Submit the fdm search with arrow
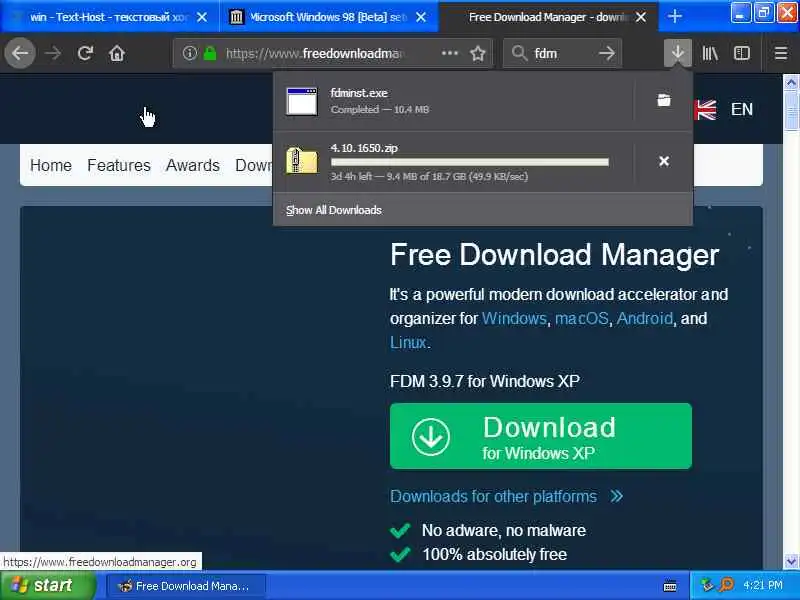This screenshot has height=600, width=800. [607, 53]
